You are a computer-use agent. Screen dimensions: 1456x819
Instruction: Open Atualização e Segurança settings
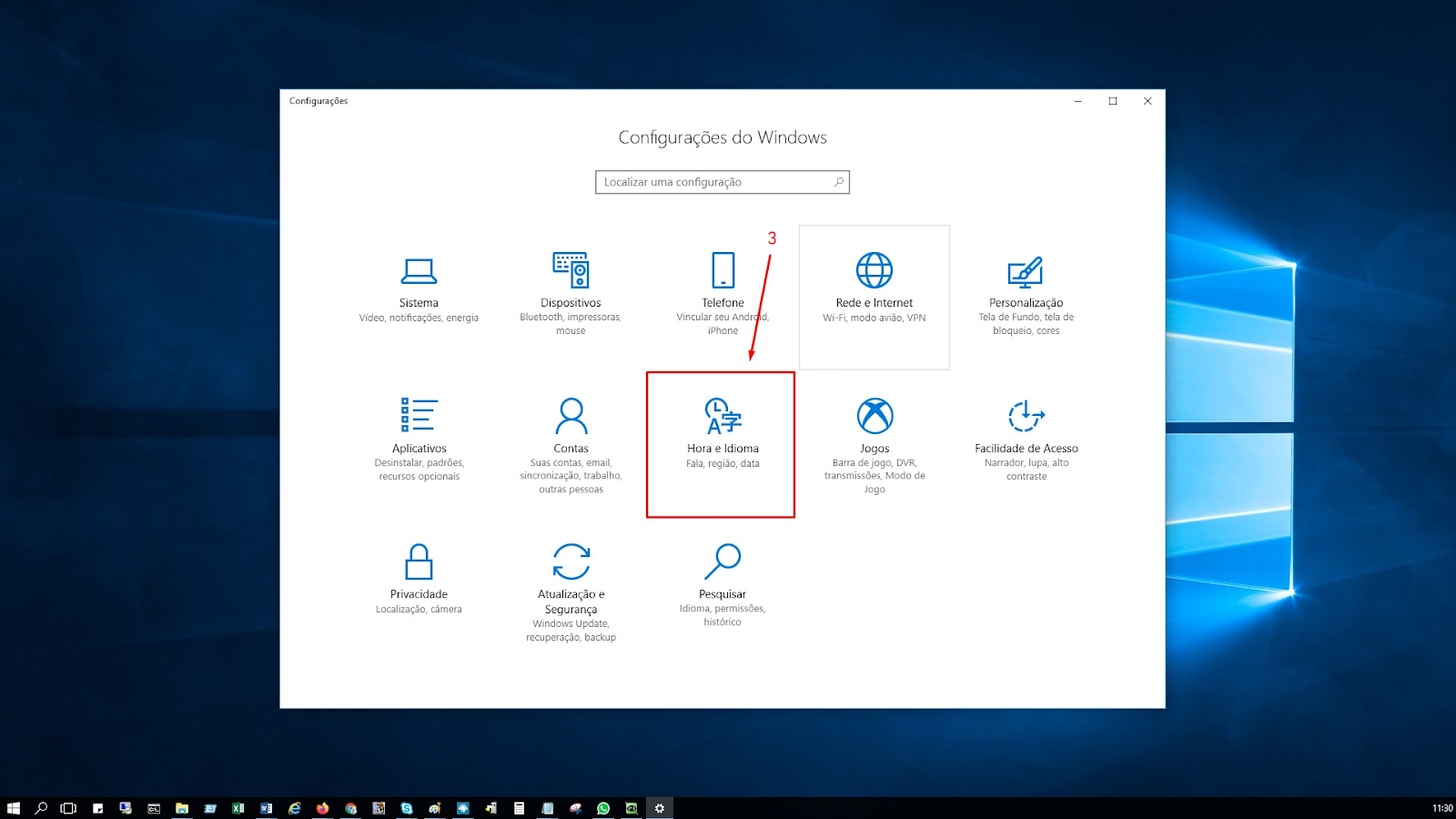click(571, 591)
